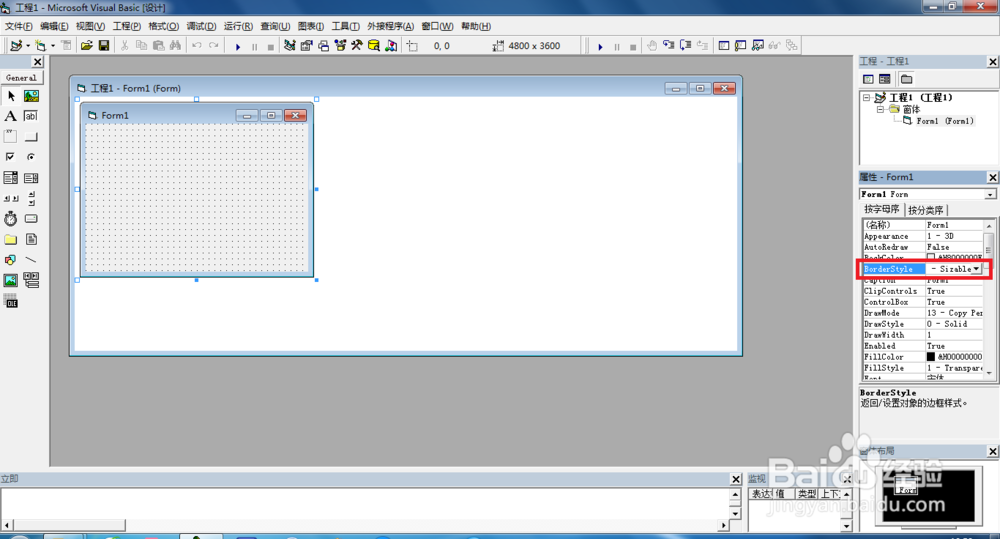1000x539 pixels.
Task: Select the vertical scroll bar control
Action: (x=31, y=198)
